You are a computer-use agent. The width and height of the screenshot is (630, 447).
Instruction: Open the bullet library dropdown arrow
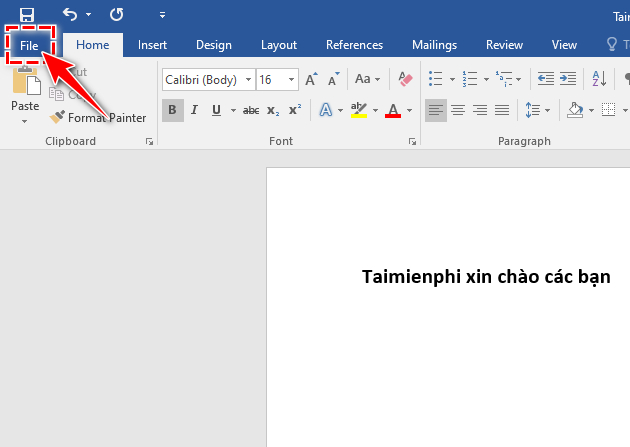tap(452, 79)
